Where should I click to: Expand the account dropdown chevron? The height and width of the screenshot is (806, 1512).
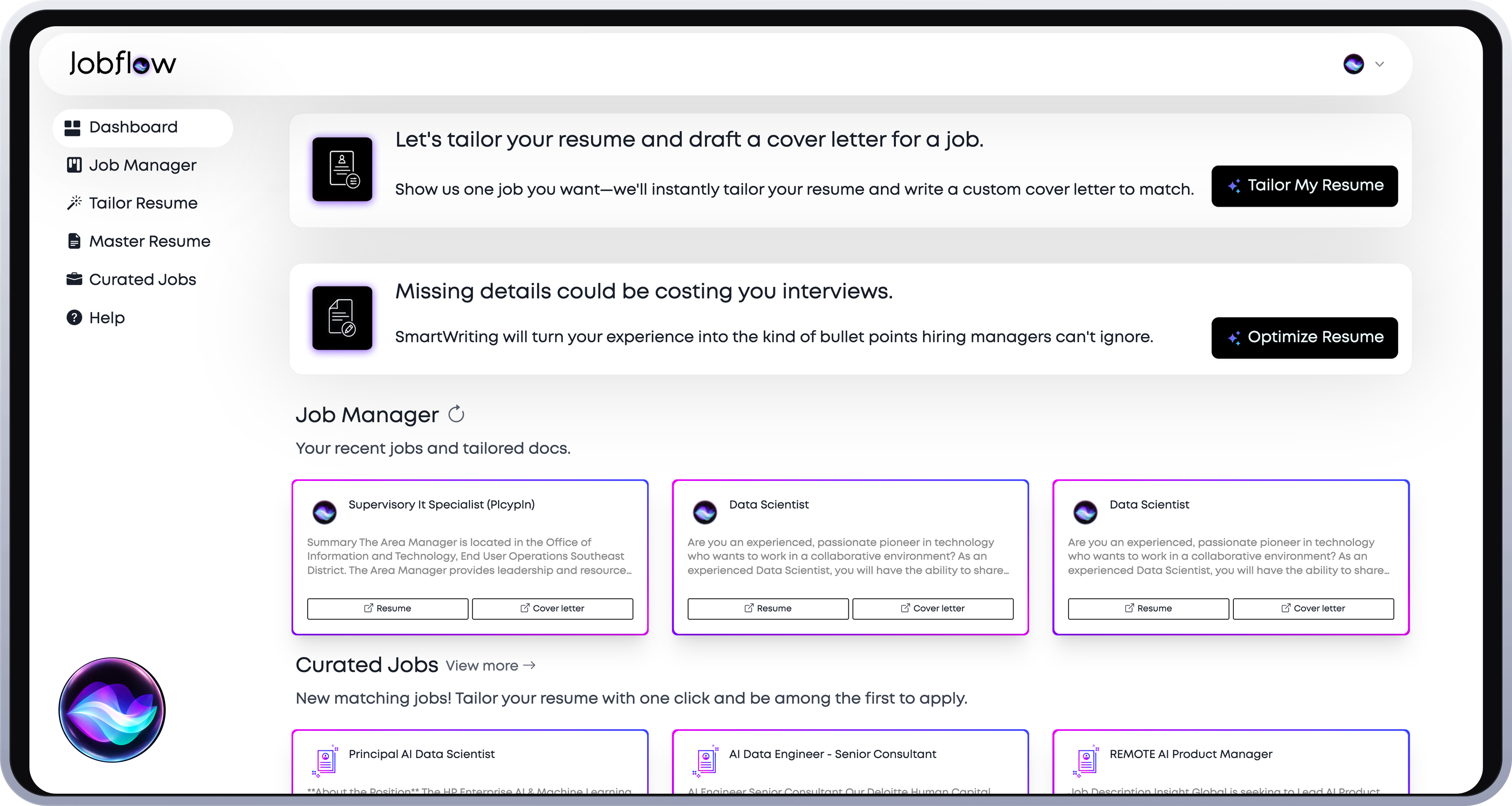point(1380,64)
